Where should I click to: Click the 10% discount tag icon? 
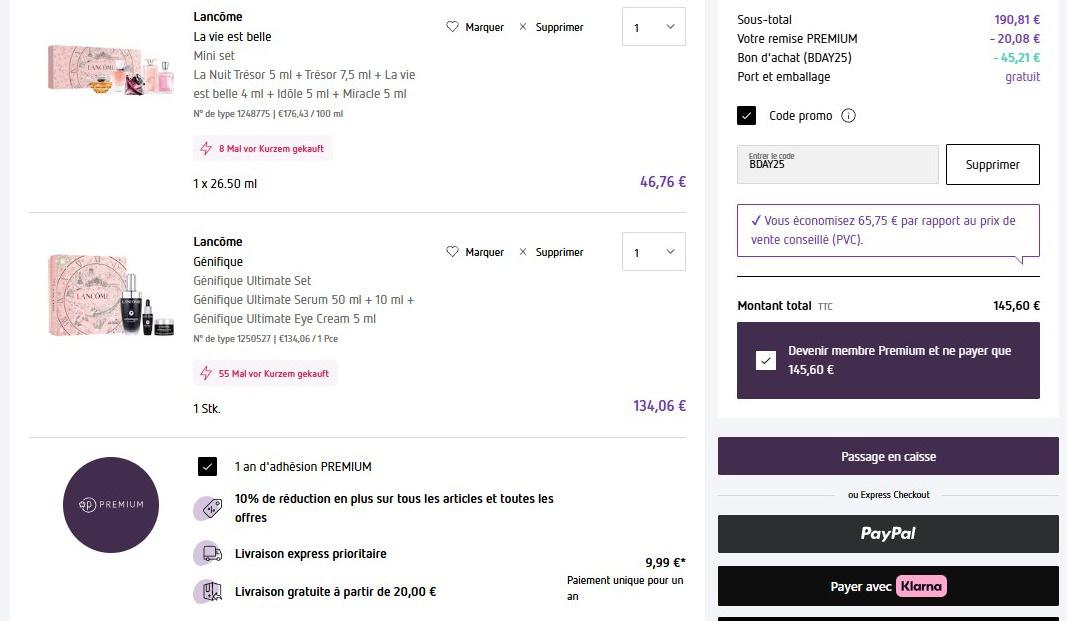[208, 508]
